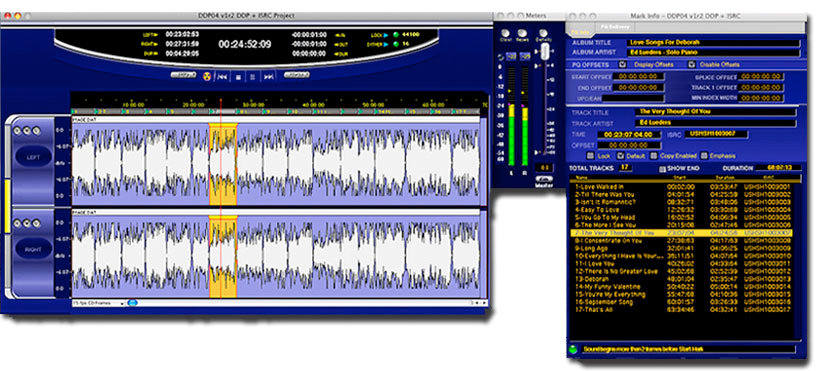Click the green status indicator in Mark Info
834x371 pixels.
point(573,349)
